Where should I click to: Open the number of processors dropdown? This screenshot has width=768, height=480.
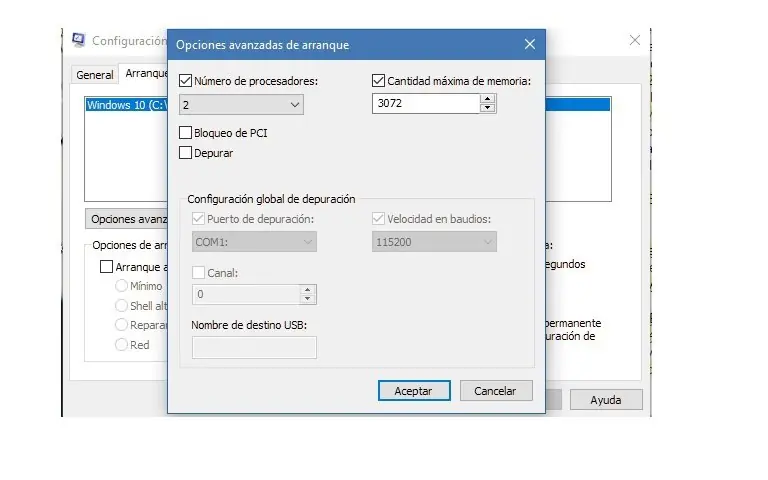click(241, 105)
